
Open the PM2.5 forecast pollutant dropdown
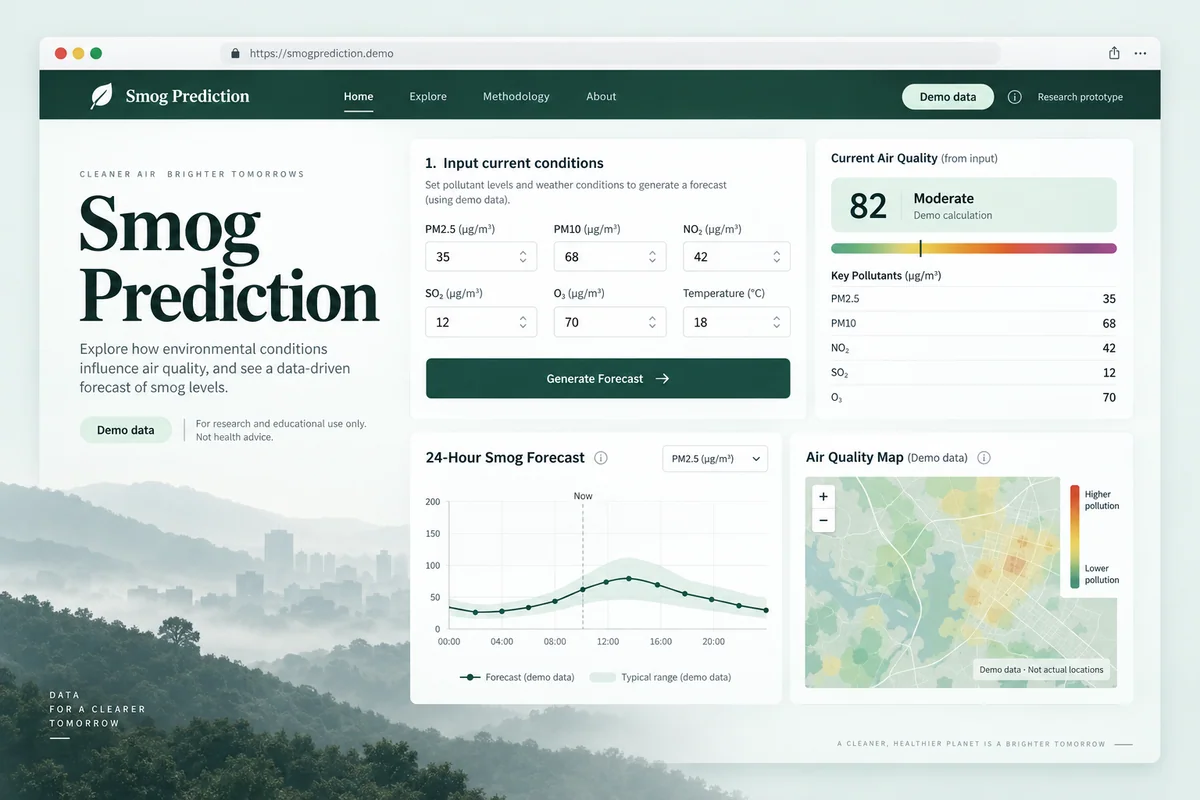[715, 459]
